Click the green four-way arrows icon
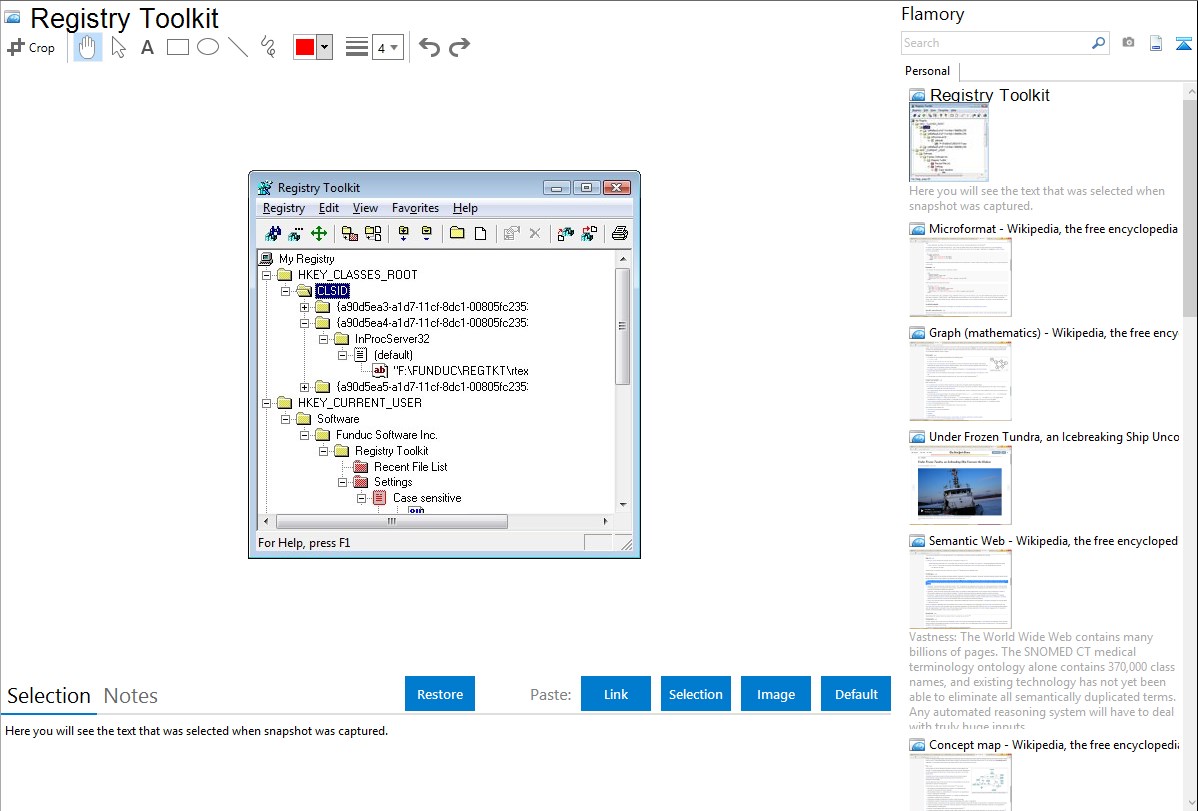 pos(319,234)
